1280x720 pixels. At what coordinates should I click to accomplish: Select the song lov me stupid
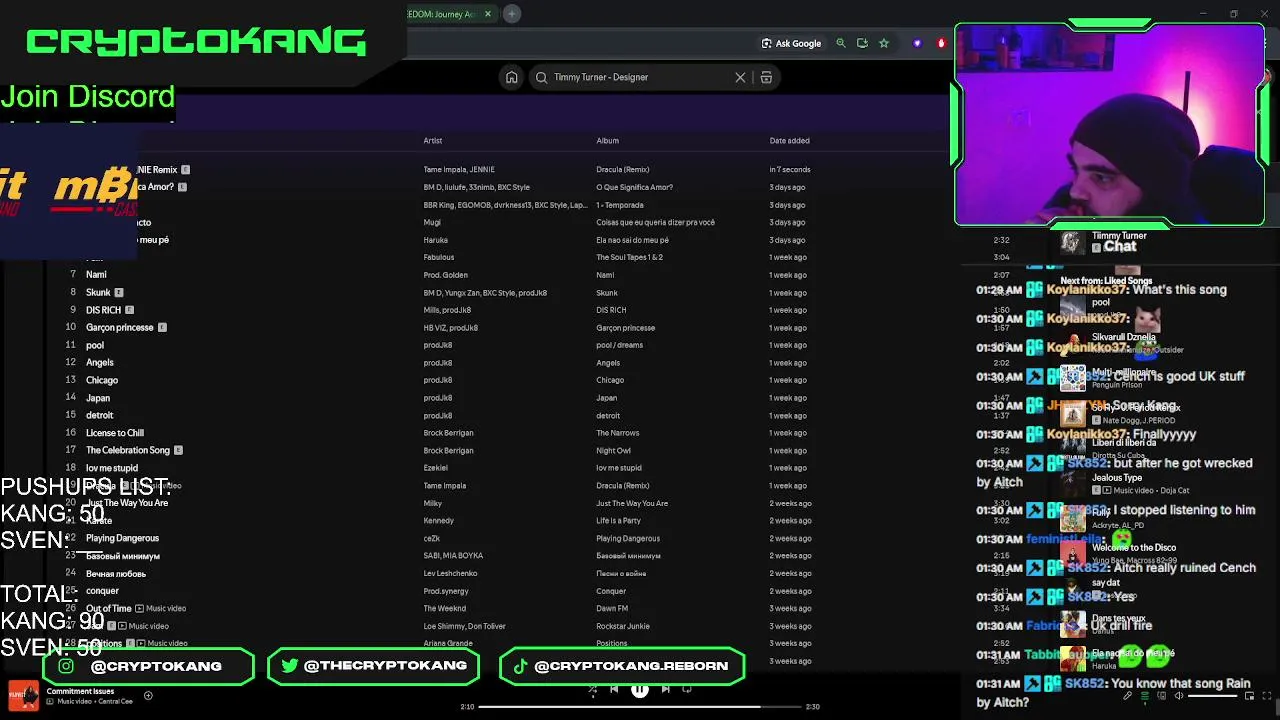point(112,468)
